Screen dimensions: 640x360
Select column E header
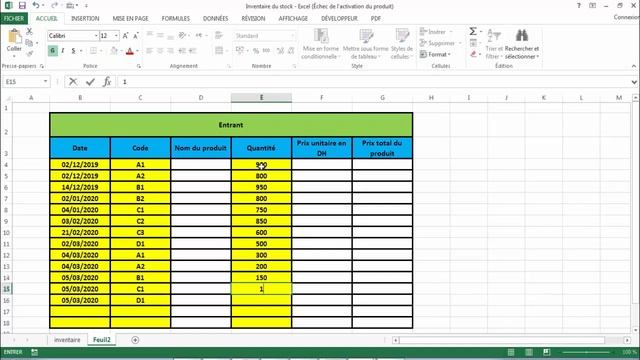coord(261,98)
